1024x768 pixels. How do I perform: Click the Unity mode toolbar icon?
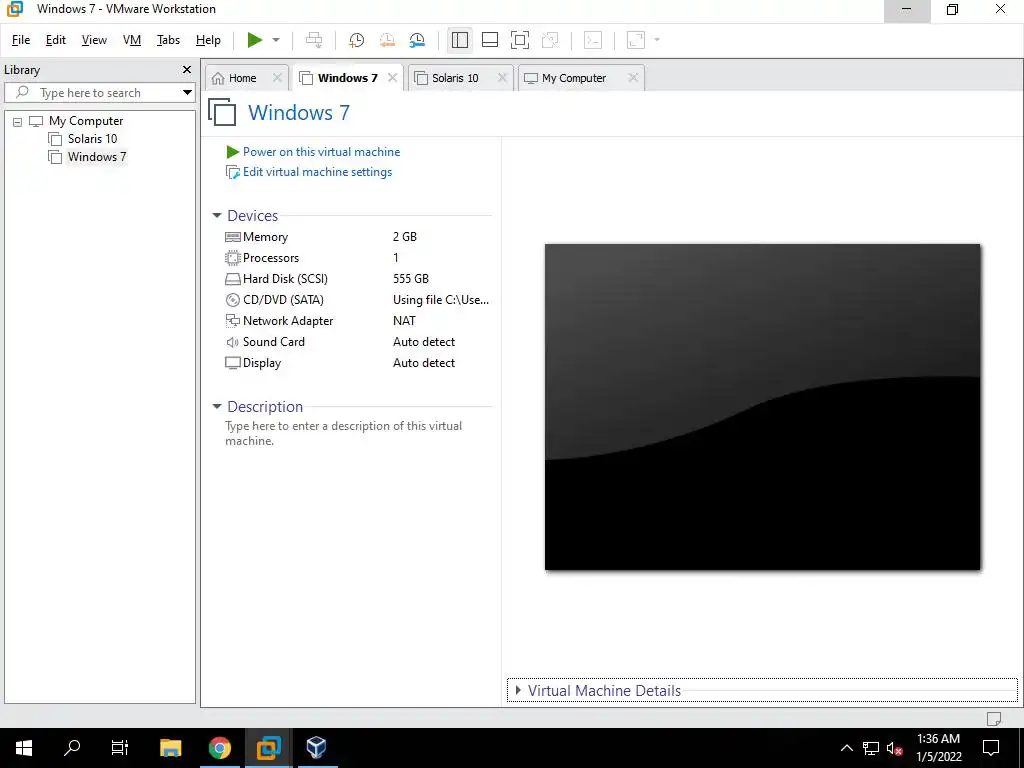click(x=551, y=40)
